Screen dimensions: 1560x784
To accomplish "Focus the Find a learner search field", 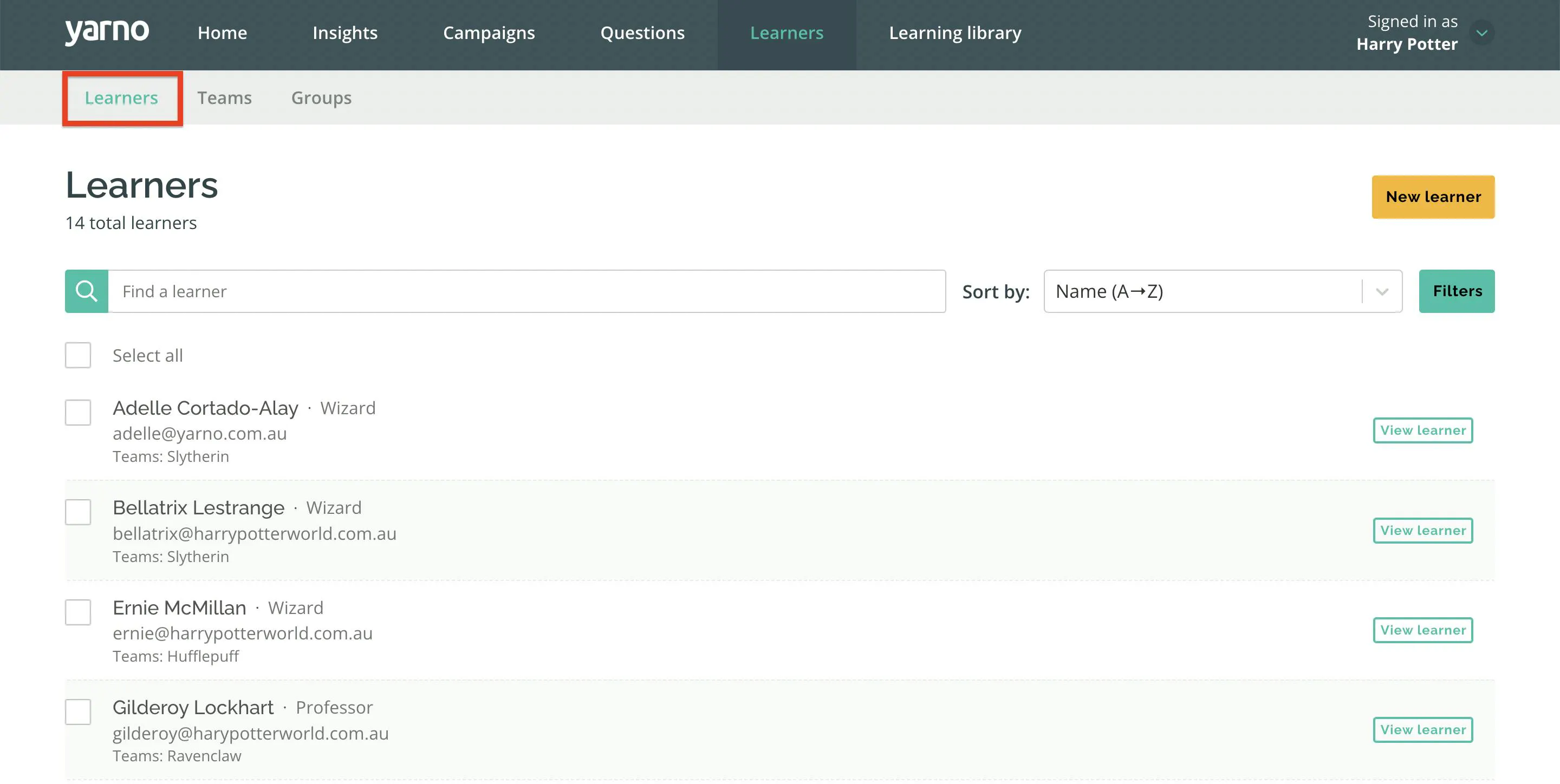I will [527, 291].
